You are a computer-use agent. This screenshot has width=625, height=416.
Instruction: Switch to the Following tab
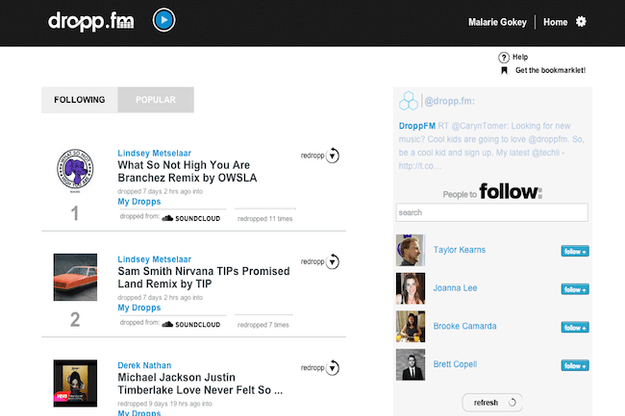80,100
